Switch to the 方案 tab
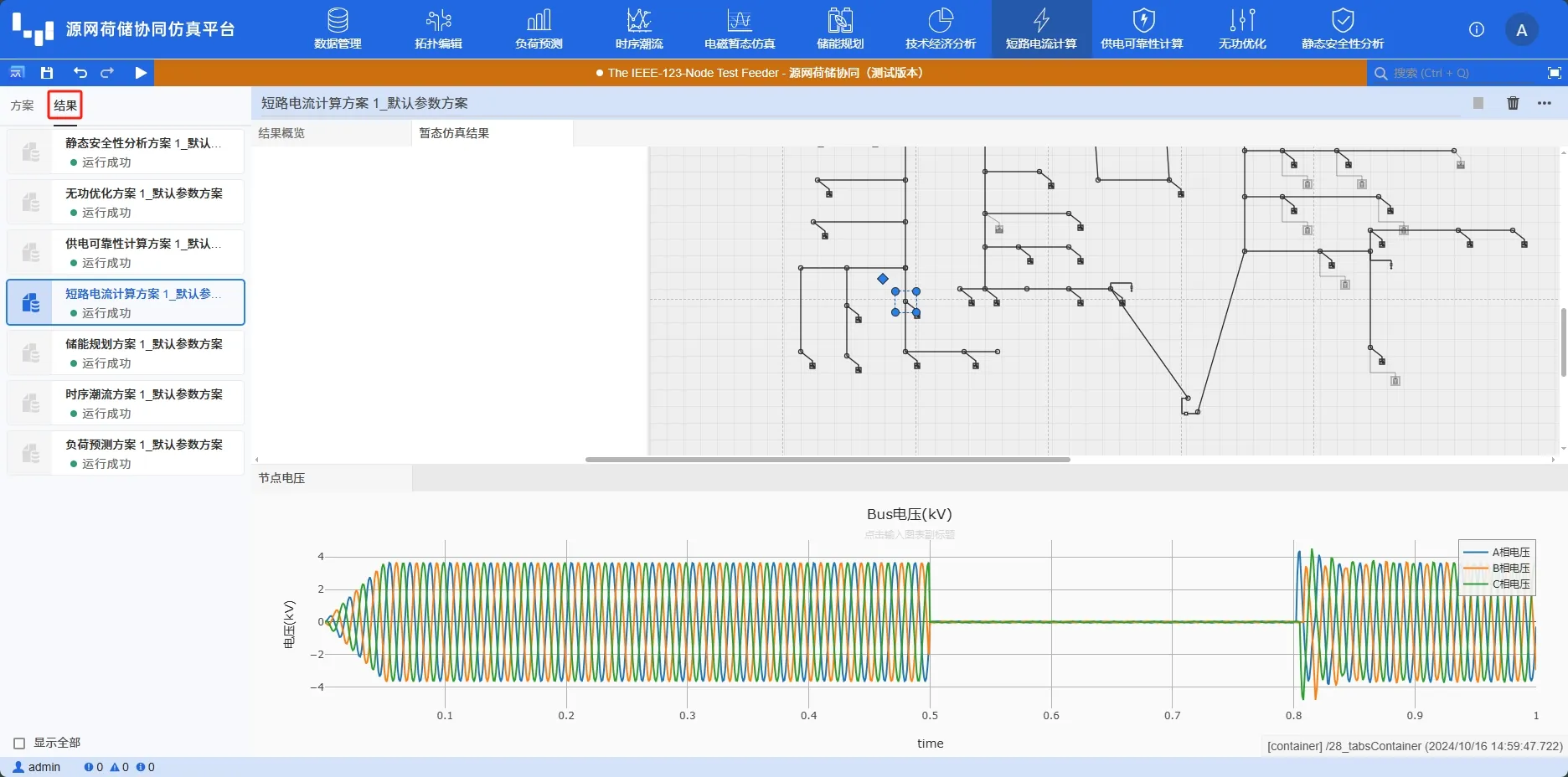1568x777 pixels. (22, 105)
